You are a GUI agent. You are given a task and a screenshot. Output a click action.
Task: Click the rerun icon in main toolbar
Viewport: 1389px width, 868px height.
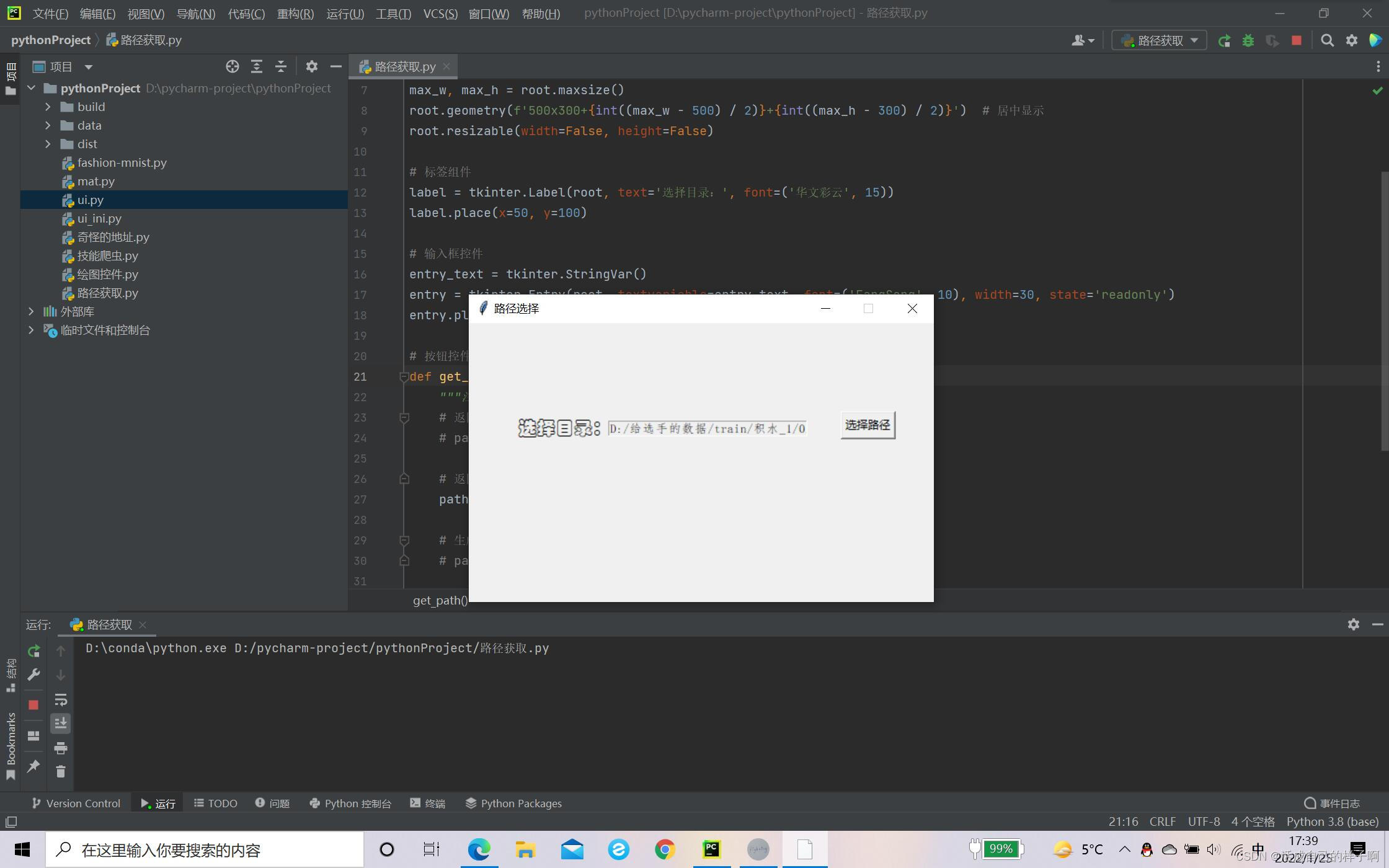1224,41
